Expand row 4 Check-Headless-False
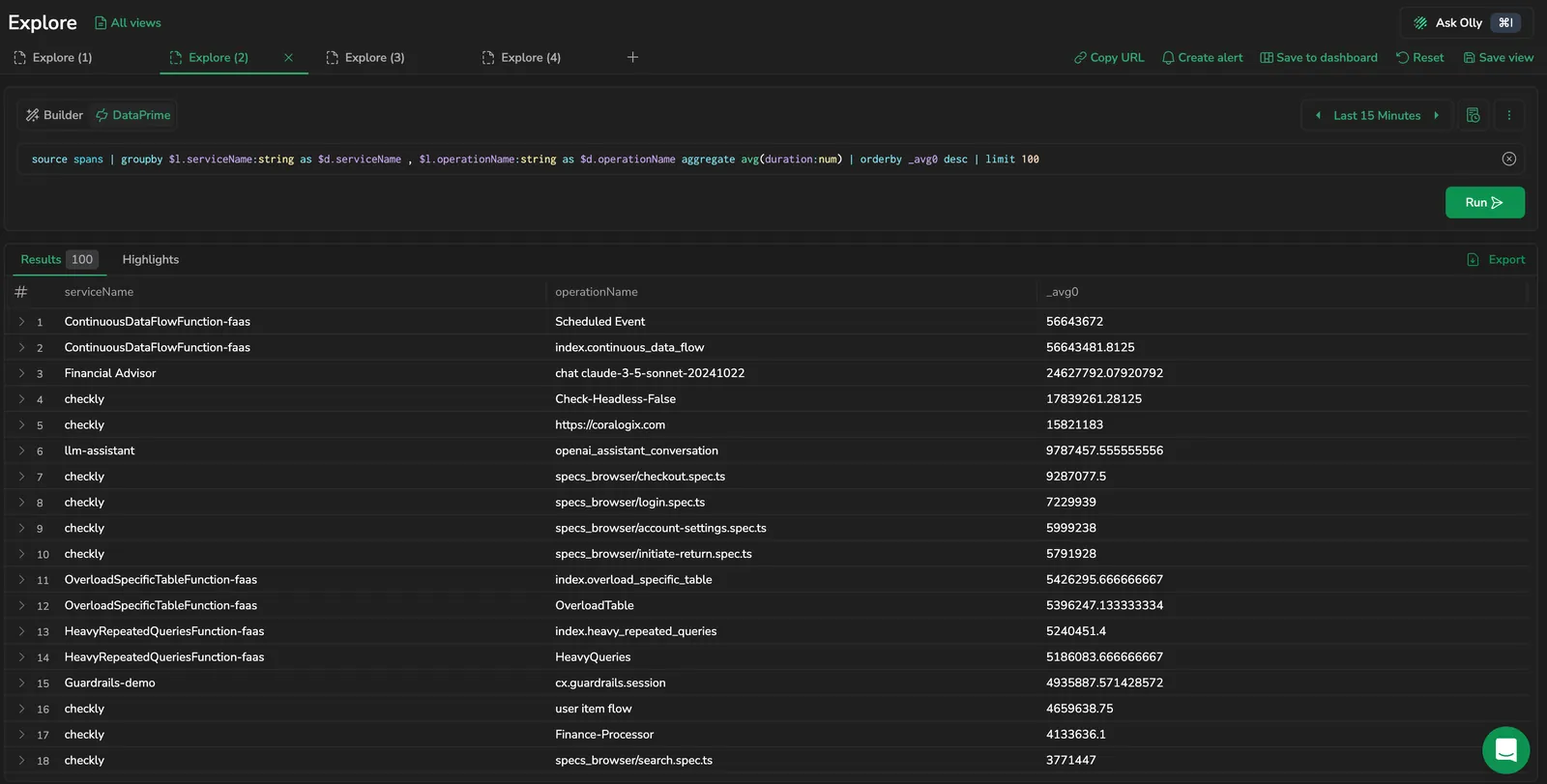Viewport: 1547px width, 784px height. pyautogui.click(x=21, y=398)
